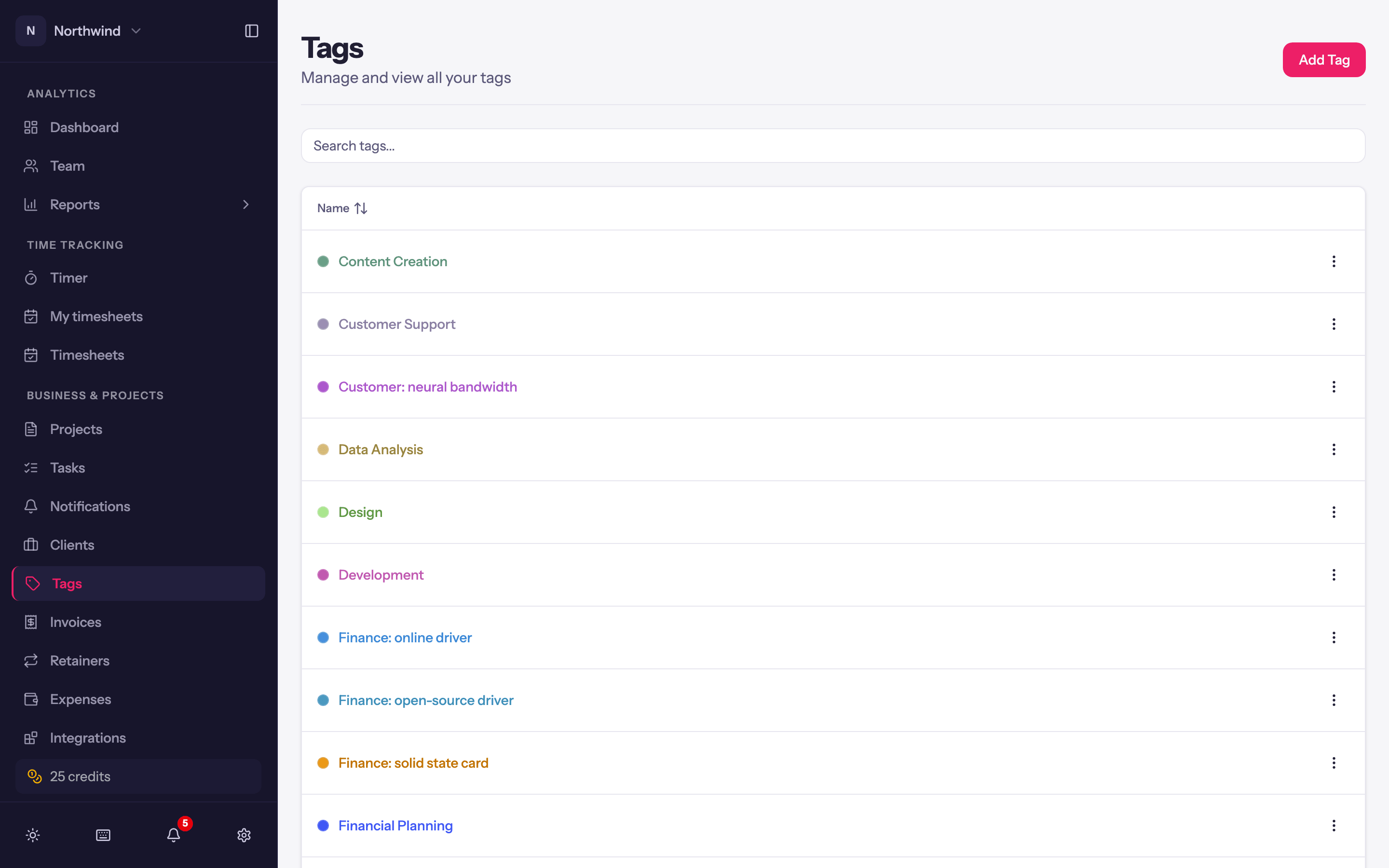Open options for Finance: solid state card

[1334, 763]
